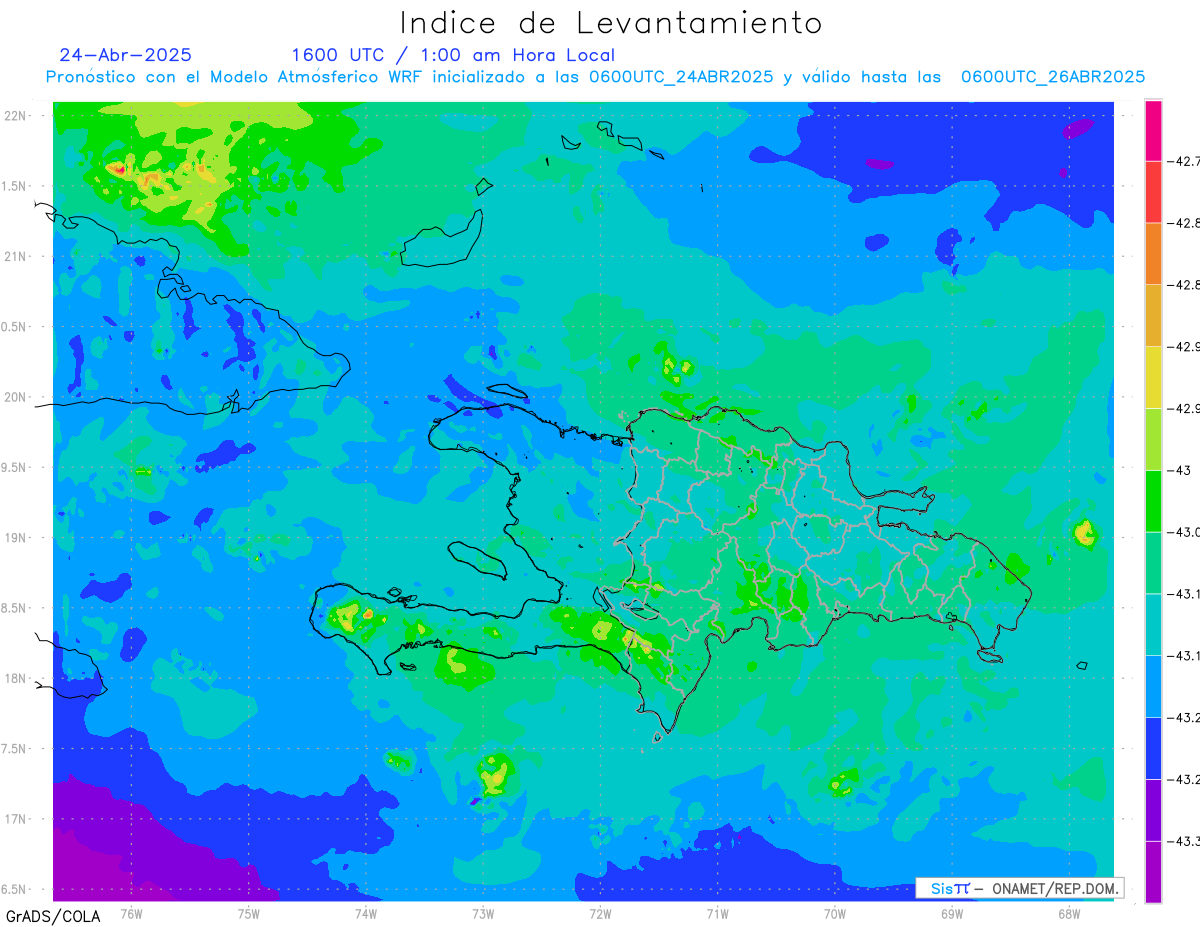The width and height of the screenshot is (1200, 927).
Task: Select the '75W' longitude label
Action: point(249,913)
